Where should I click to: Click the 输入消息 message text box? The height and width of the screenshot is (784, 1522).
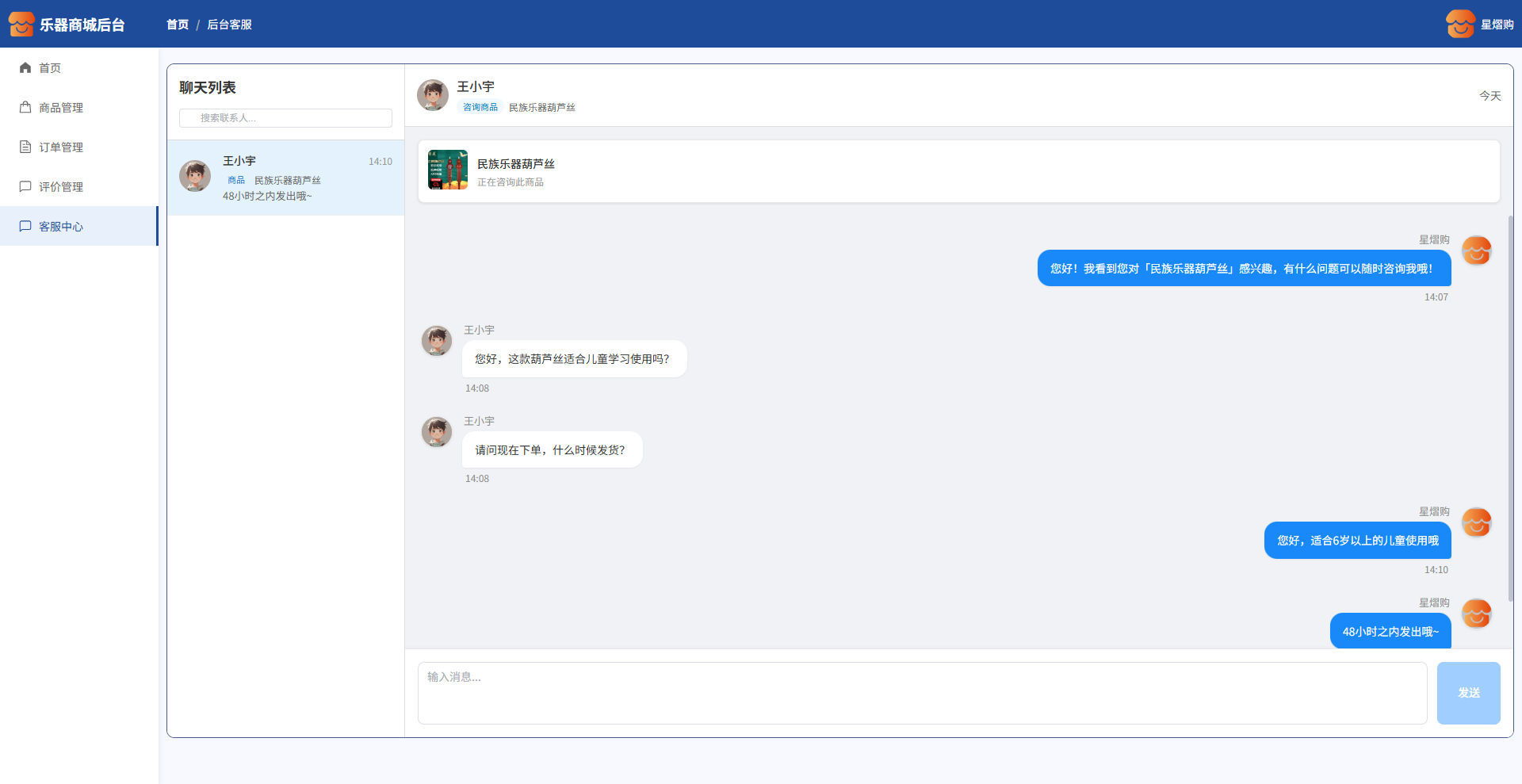pos(922,693)
